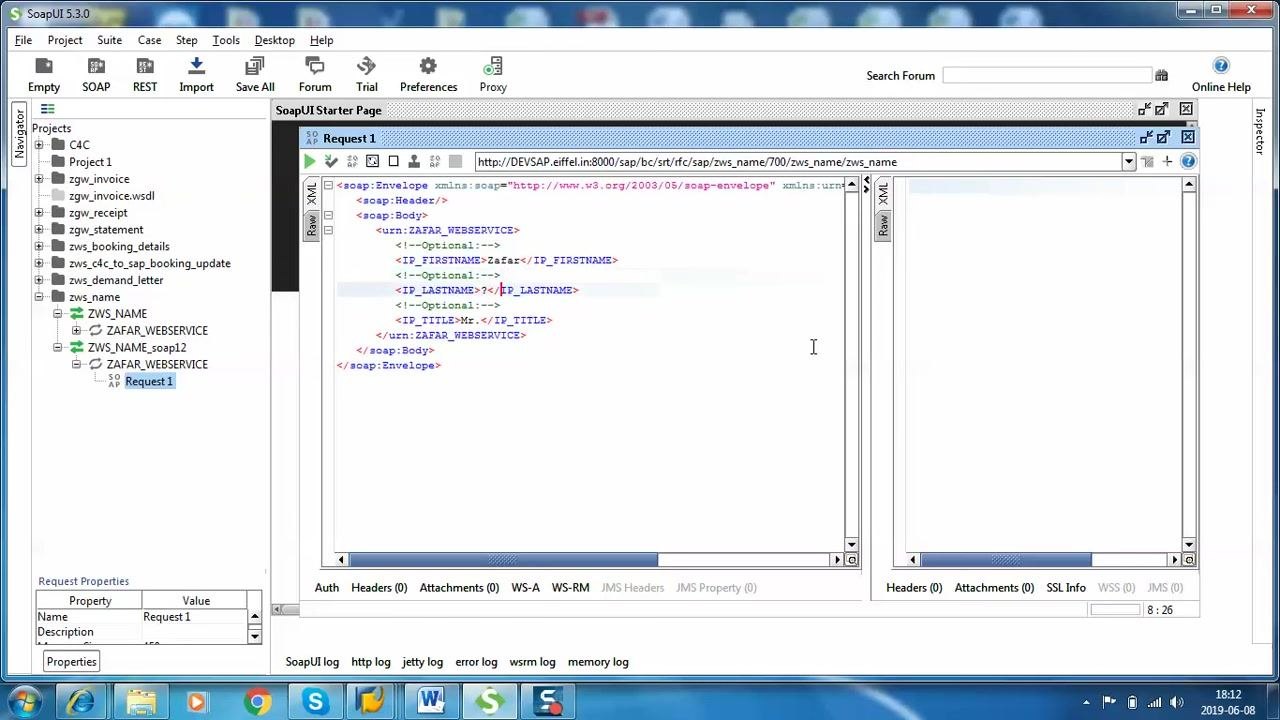Screen dimensions: 1280x720
Task: Click the cancel request stop square icon
Action: tap(393, 162)
